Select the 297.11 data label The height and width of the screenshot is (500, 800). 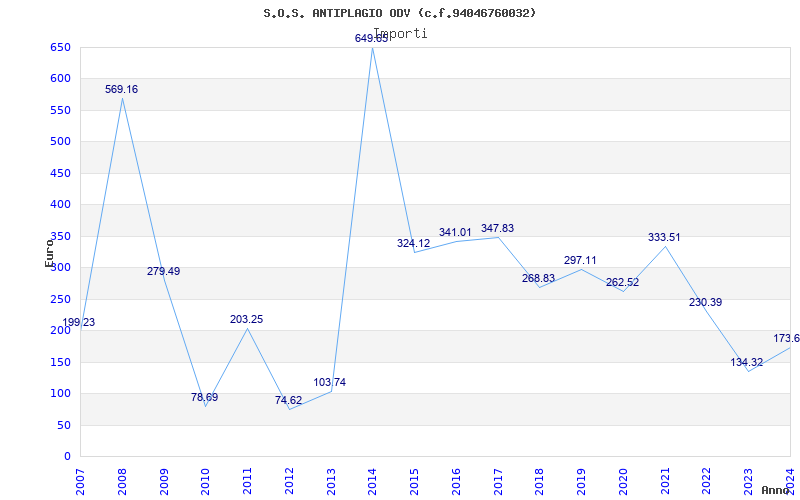pos(580,260)
